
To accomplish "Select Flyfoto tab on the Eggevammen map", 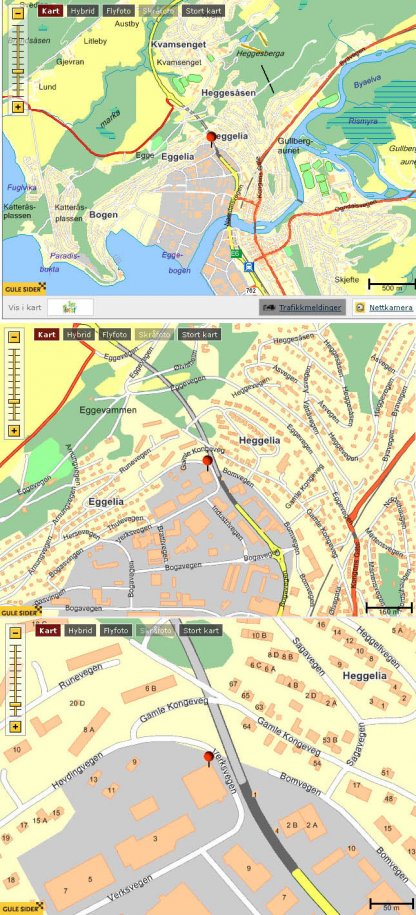I will coord(114,334).
